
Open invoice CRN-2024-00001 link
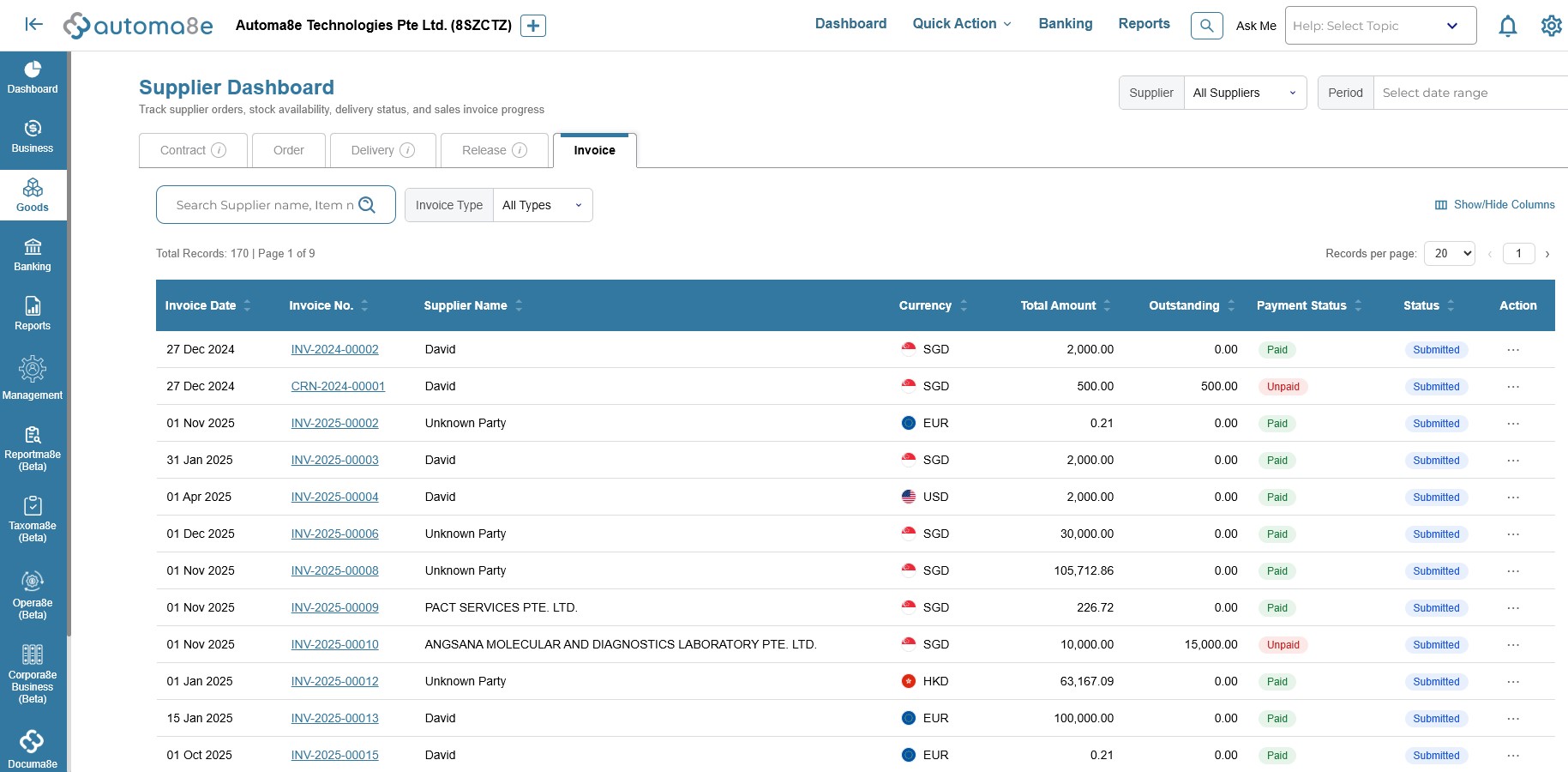338,387
